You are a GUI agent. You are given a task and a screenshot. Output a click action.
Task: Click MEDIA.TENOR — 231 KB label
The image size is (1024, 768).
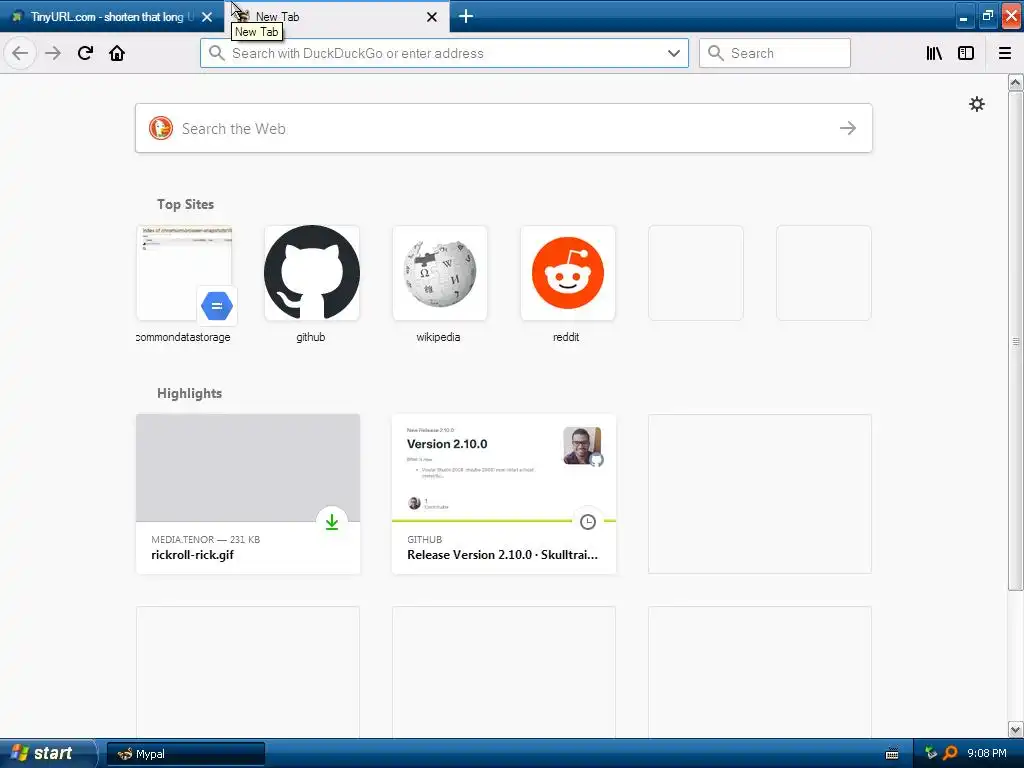(x=206, y=539)
